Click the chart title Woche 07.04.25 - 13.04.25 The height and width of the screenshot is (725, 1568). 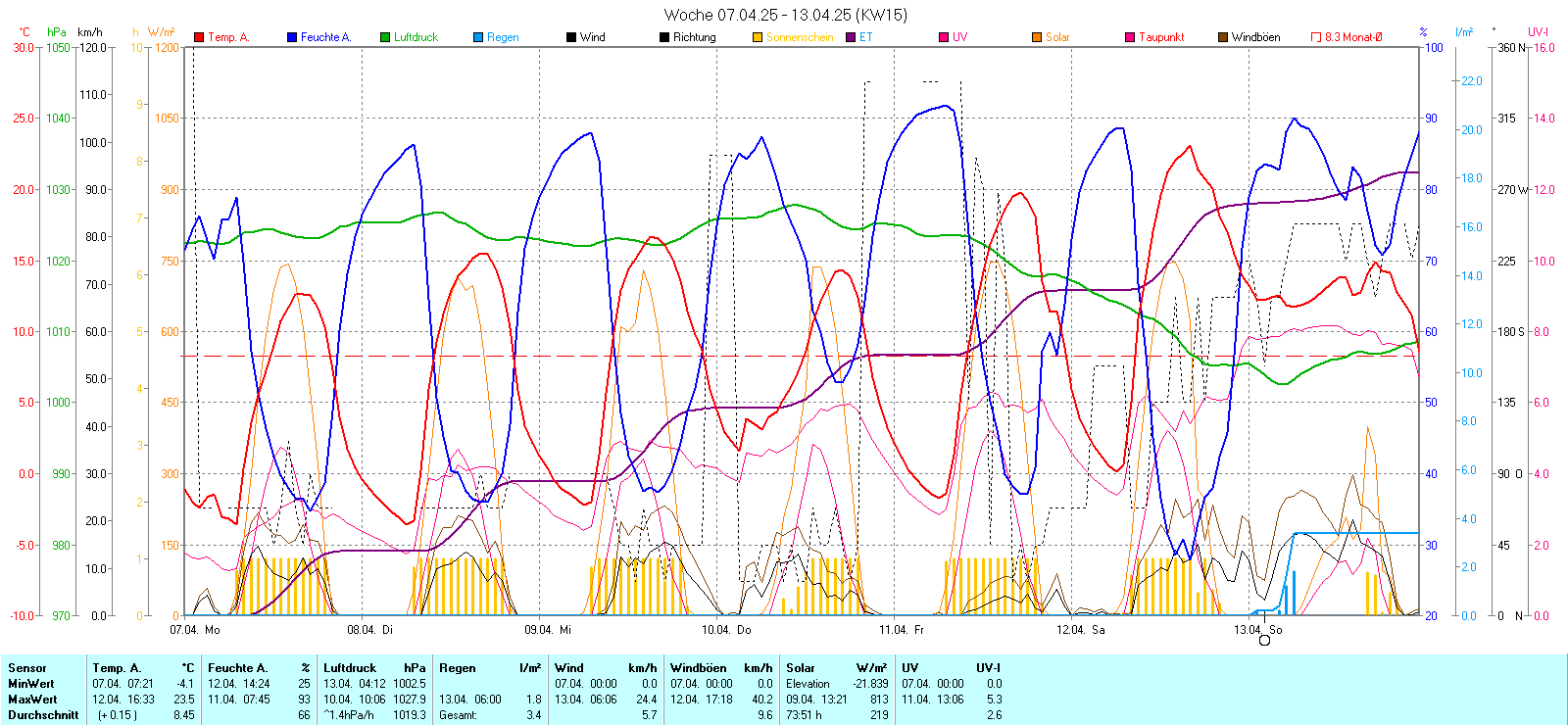(x=785, y=15)
